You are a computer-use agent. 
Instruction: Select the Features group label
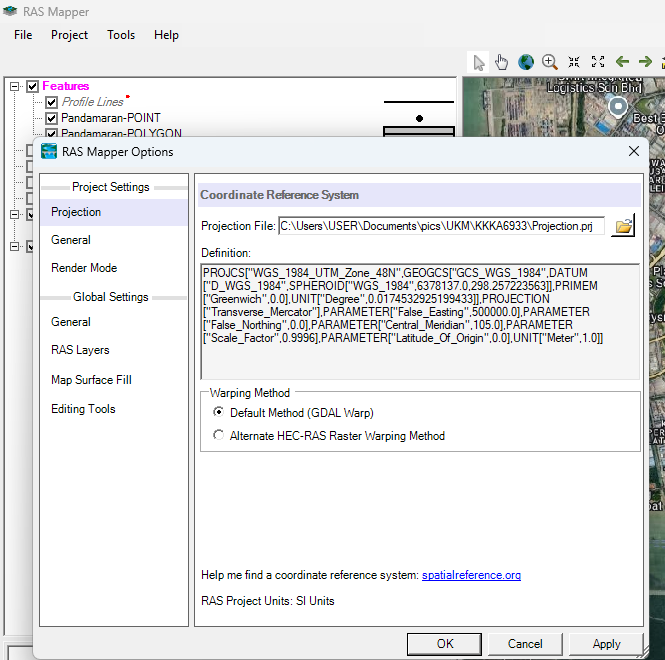(x=66, y=86)
